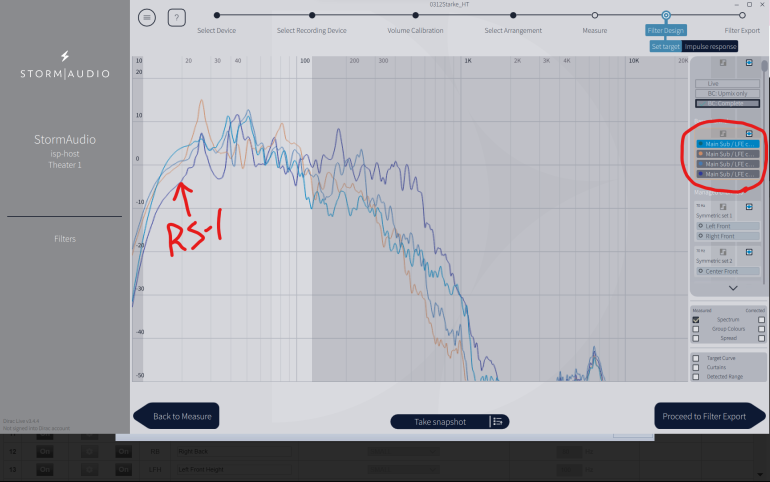Go to the Select Device step
Screen dimensions: 770x482
217,30
